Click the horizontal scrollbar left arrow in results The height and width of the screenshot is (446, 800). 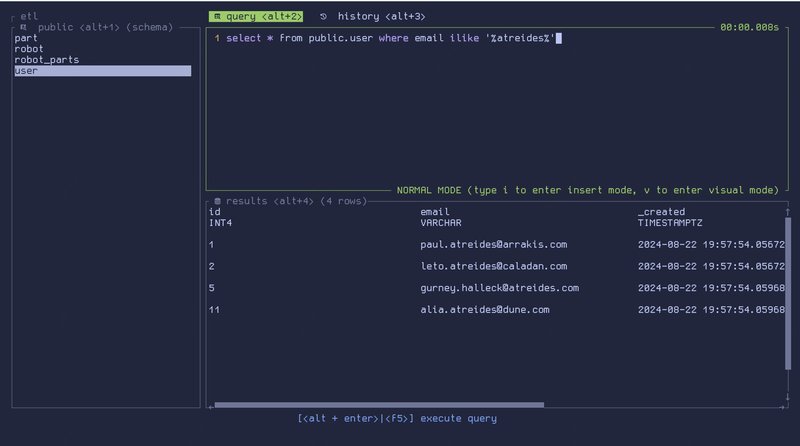pyautogui.click(x=211, y=405)
